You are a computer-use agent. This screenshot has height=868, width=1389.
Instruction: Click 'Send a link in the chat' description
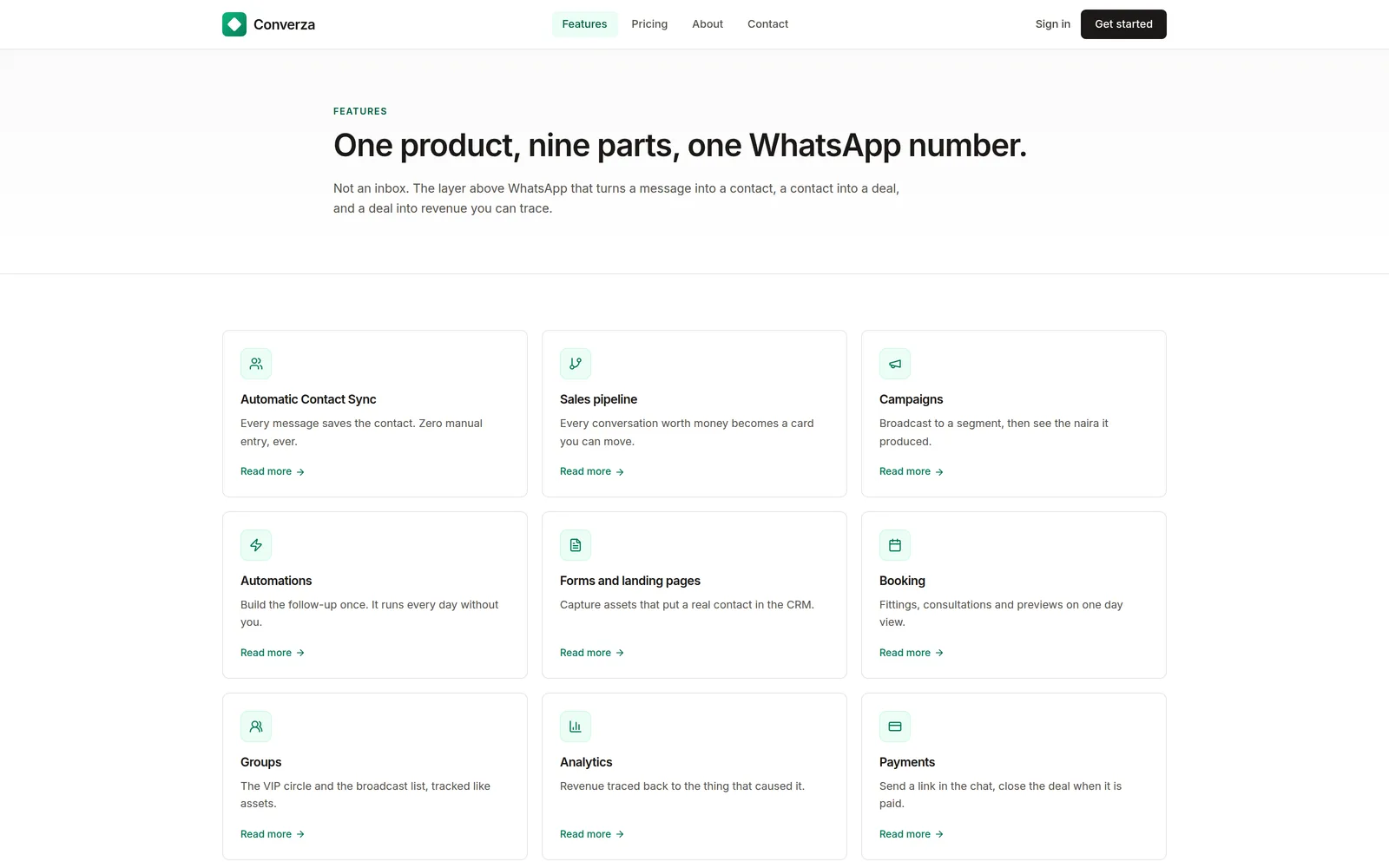pyautogui.click(x=1000, y=795)
